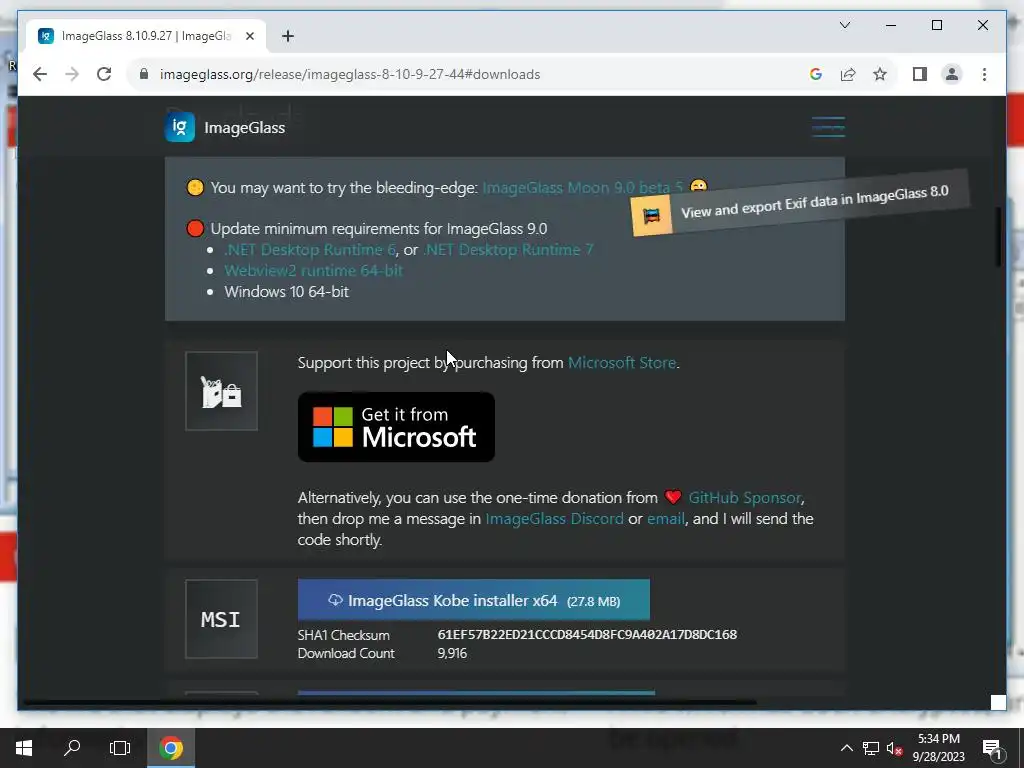1024x768 pixels.
Task: Open .NET Desktop Runtime 7 link
Action: click(508, 249)
